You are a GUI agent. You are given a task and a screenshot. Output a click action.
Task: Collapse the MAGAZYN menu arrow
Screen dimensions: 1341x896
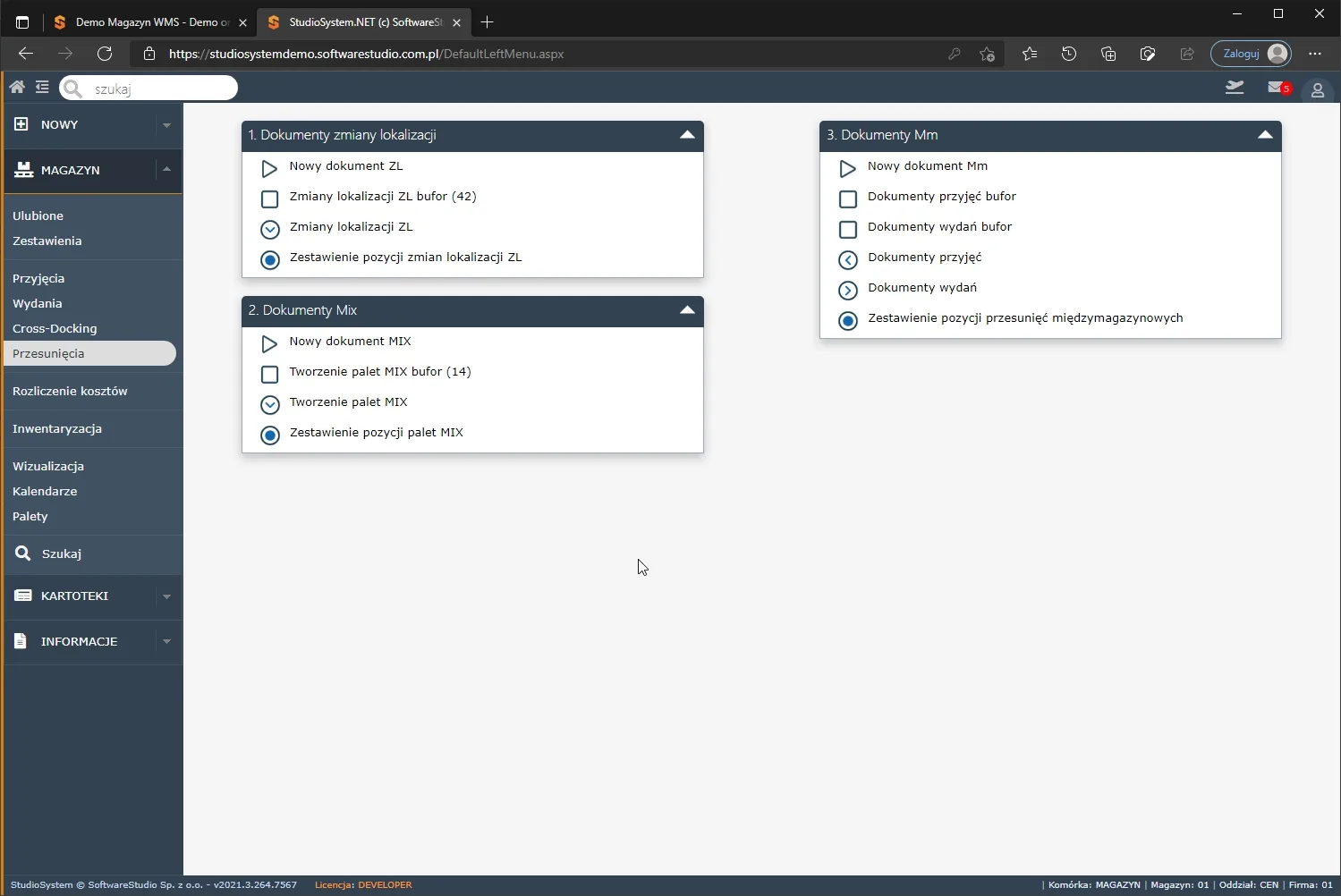pos(166,169)
